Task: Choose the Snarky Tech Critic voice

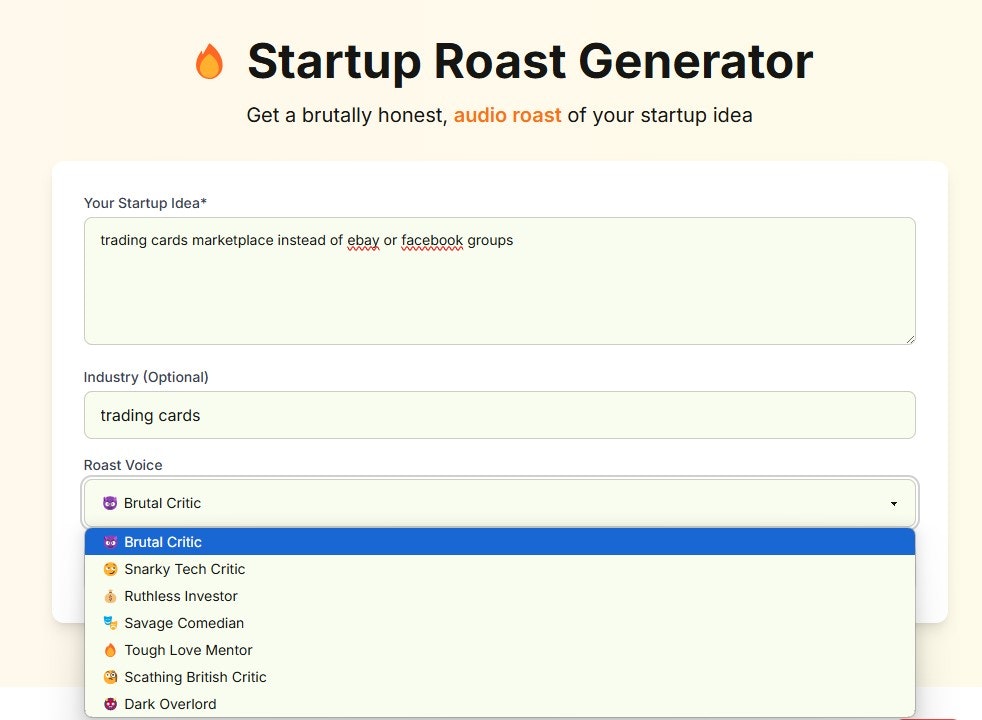Action: tap(500, 568)
